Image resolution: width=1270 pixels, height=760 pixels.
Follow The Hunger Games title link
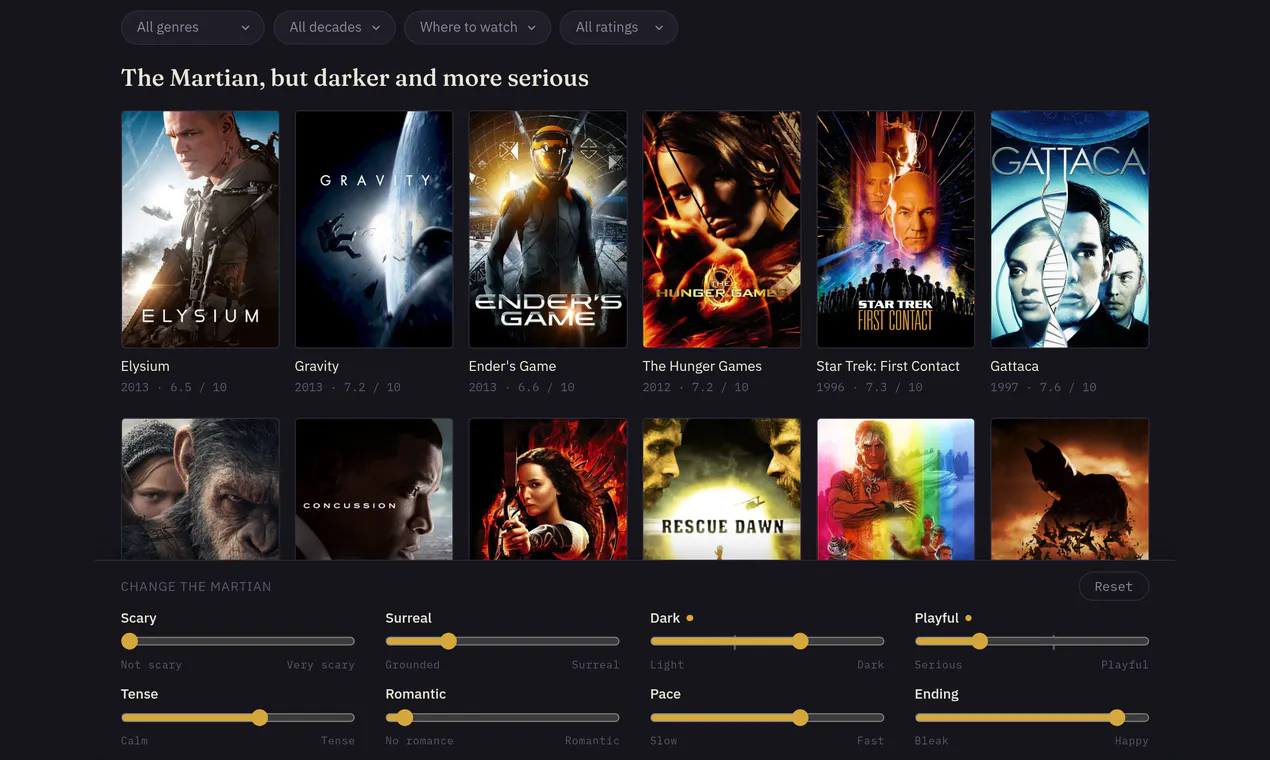(702, 366)
